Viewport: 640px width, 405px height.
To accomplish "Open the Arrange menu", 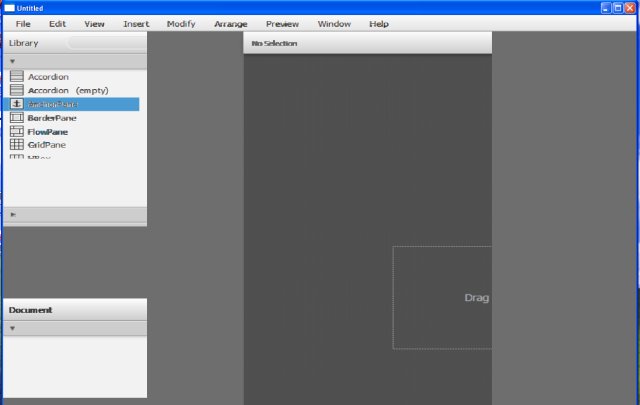I will tap(231, 24).
